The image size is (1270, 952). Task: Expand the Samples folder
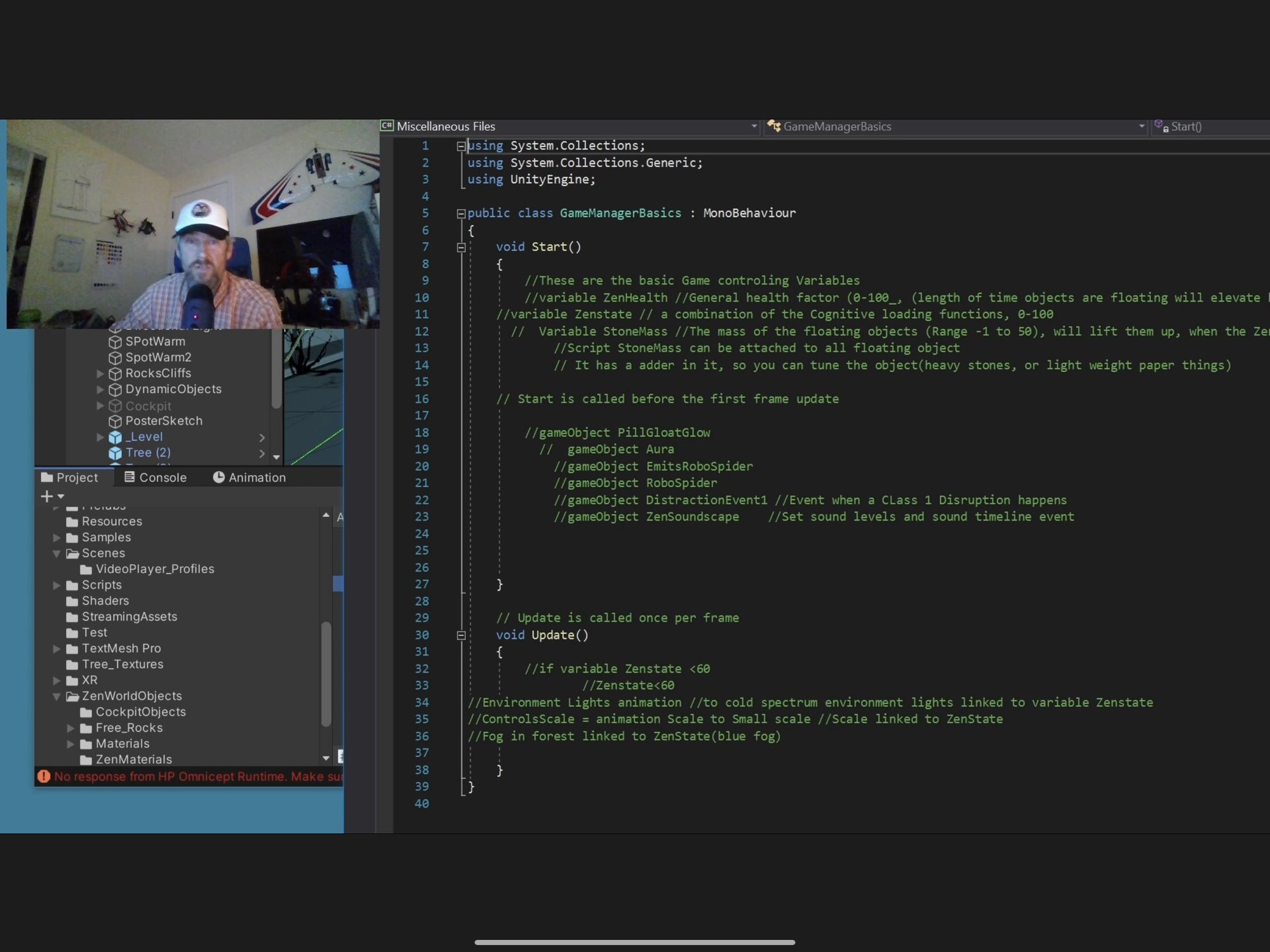[57, 537]
